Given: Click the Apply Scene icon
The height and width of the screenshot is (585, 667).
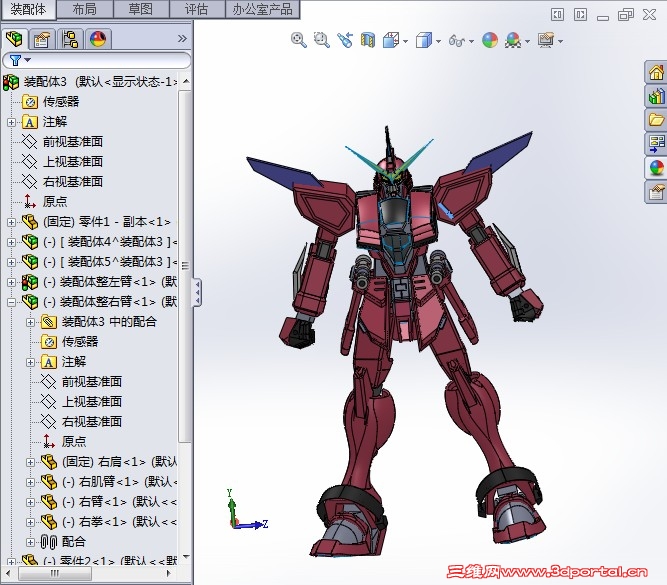Looking at the screenshot, I should point(513,41).
